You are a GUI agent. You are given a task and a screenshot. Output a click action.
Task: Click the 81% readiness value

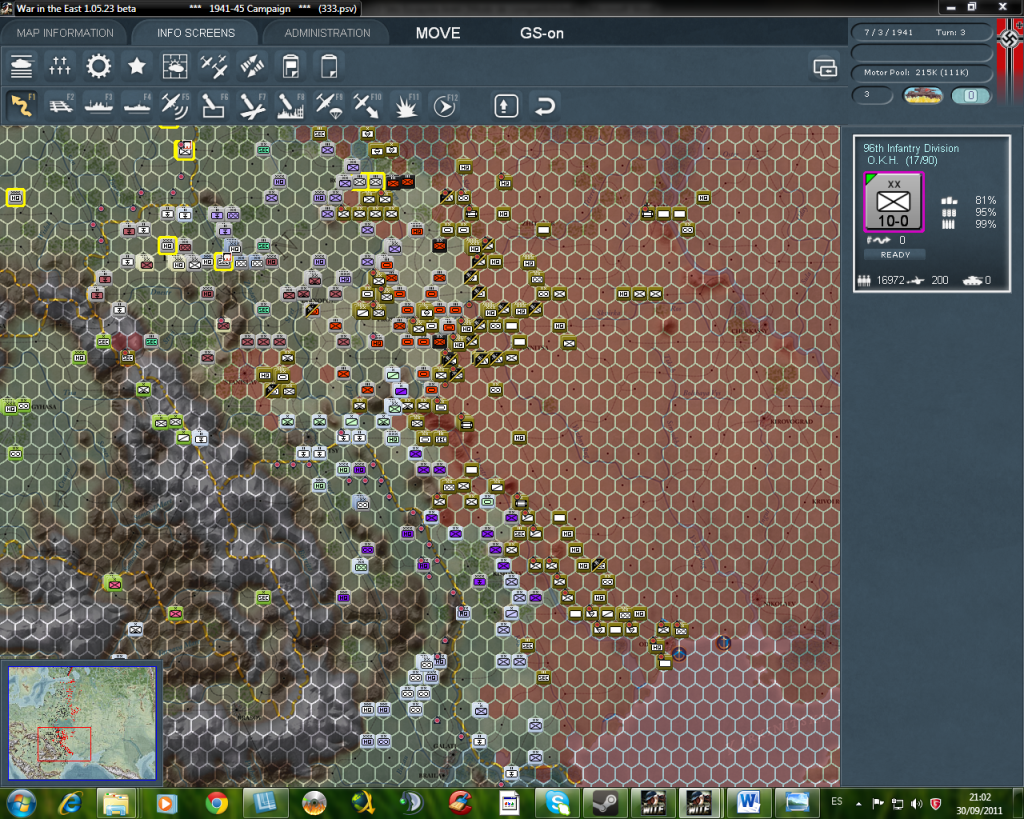click(x=985, y=200)
